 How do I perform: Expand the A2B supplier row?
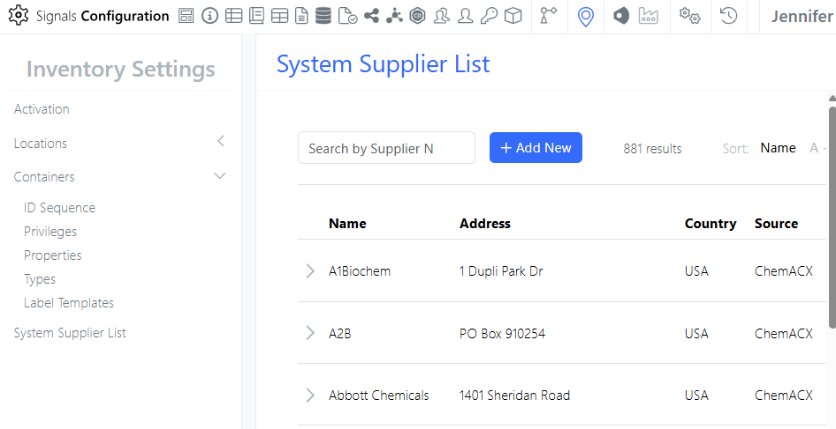click(x=310, y=333)
